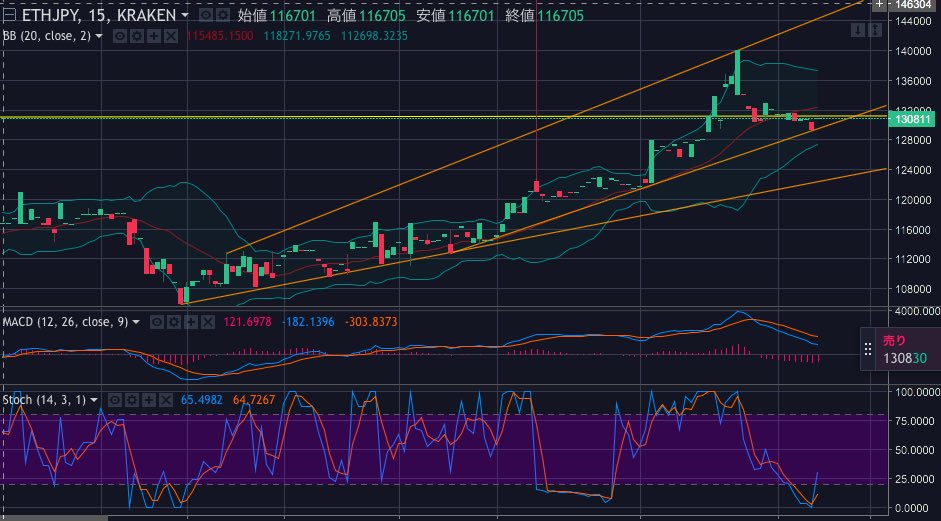
Task: Click the 始値 116701 open value
Action: click(x=277, y=15)
